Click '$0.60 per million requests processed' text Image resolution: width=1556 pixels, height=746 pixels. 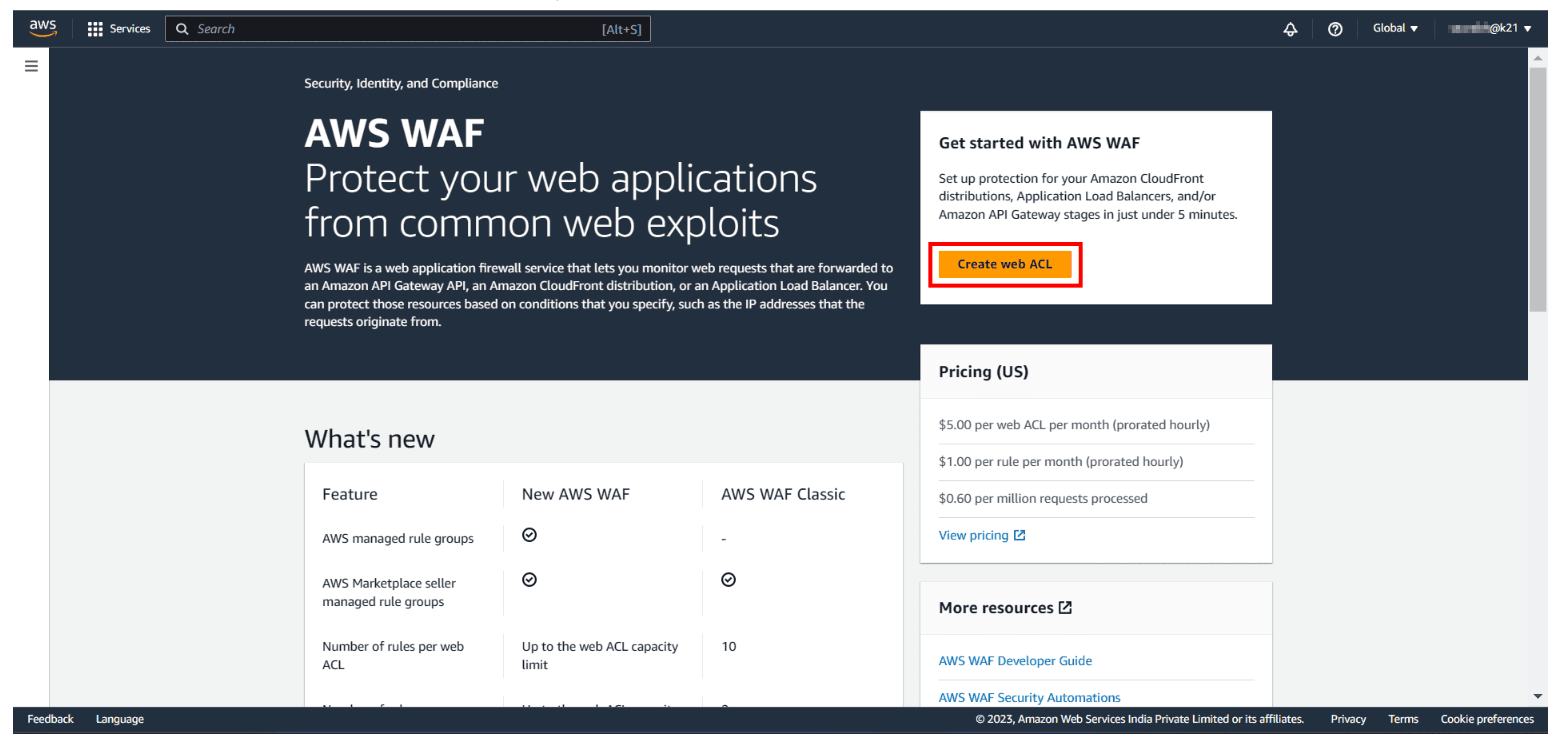pos(1043,498)
